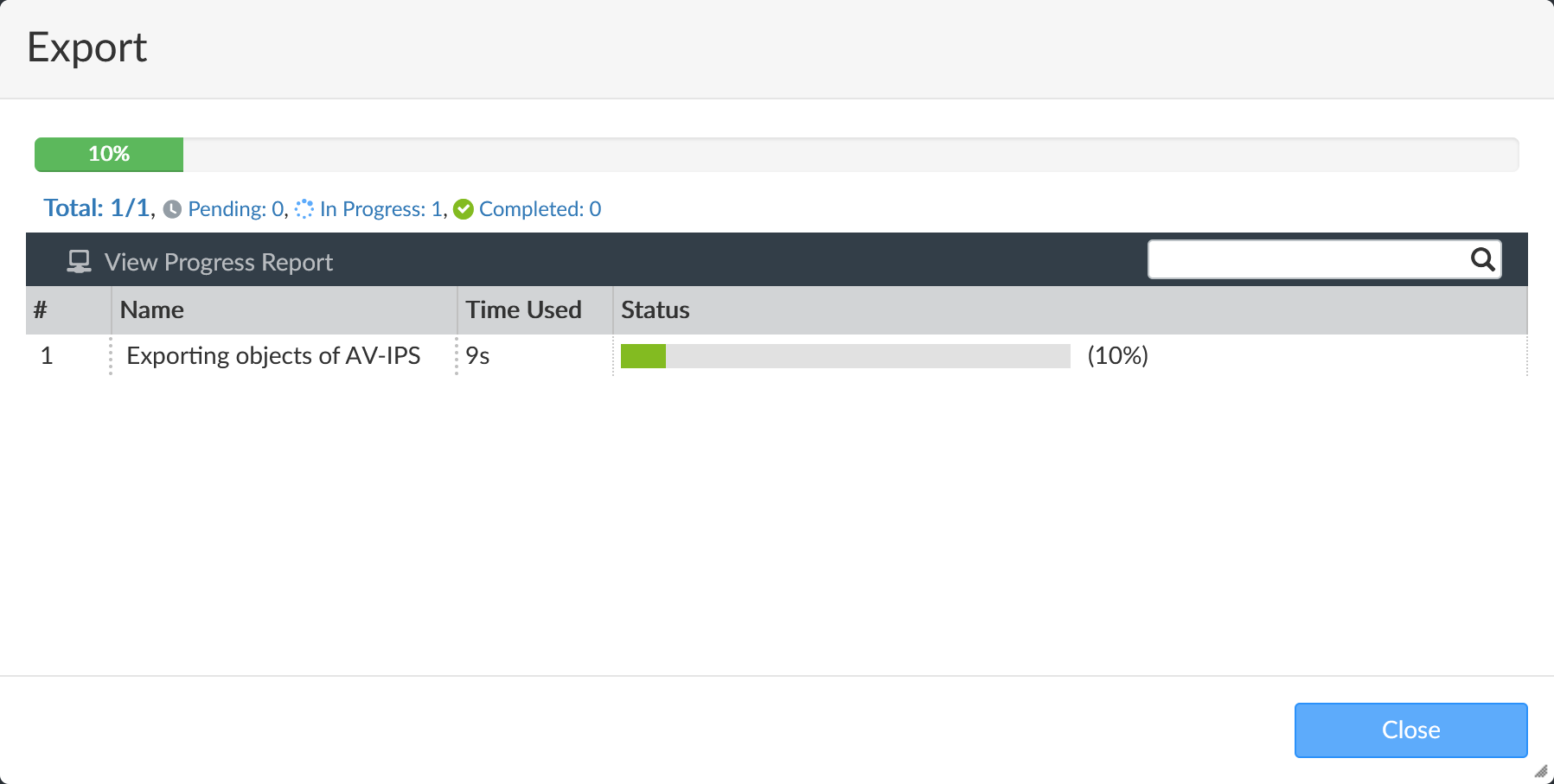Click the monitor icon for View Progress Report
This screenshot has width=1554, height=784.
(79, 260)
